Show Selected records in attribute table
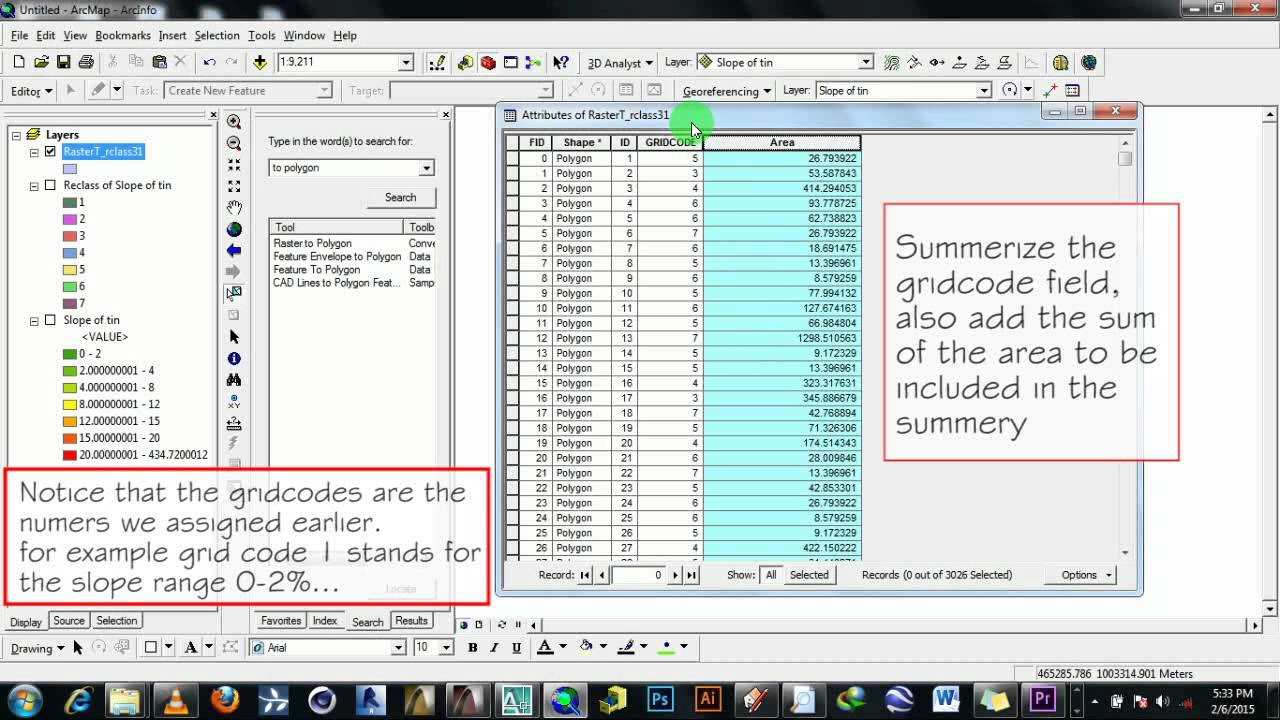 tap(809, 575)
